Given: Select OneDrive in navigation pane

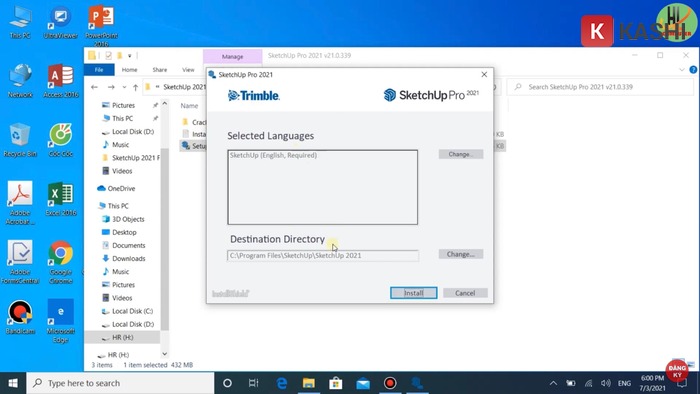Looking at the screenshot, I should click(116, 188).
